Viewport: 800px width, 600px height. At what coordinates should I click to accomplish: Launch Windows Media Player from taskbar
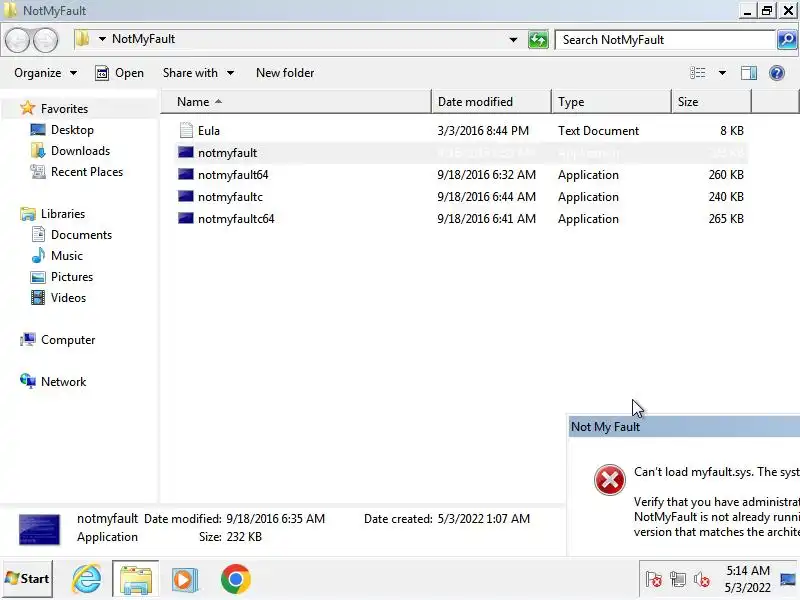tap(185, 579)
